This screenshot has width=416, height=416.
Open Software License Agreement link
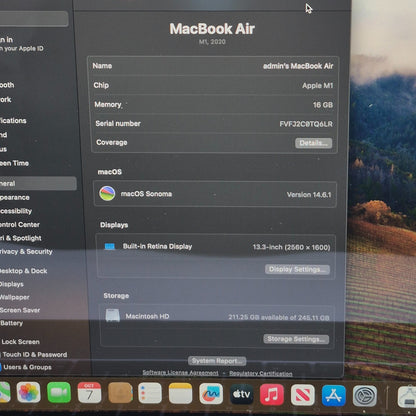click(180, 372)
